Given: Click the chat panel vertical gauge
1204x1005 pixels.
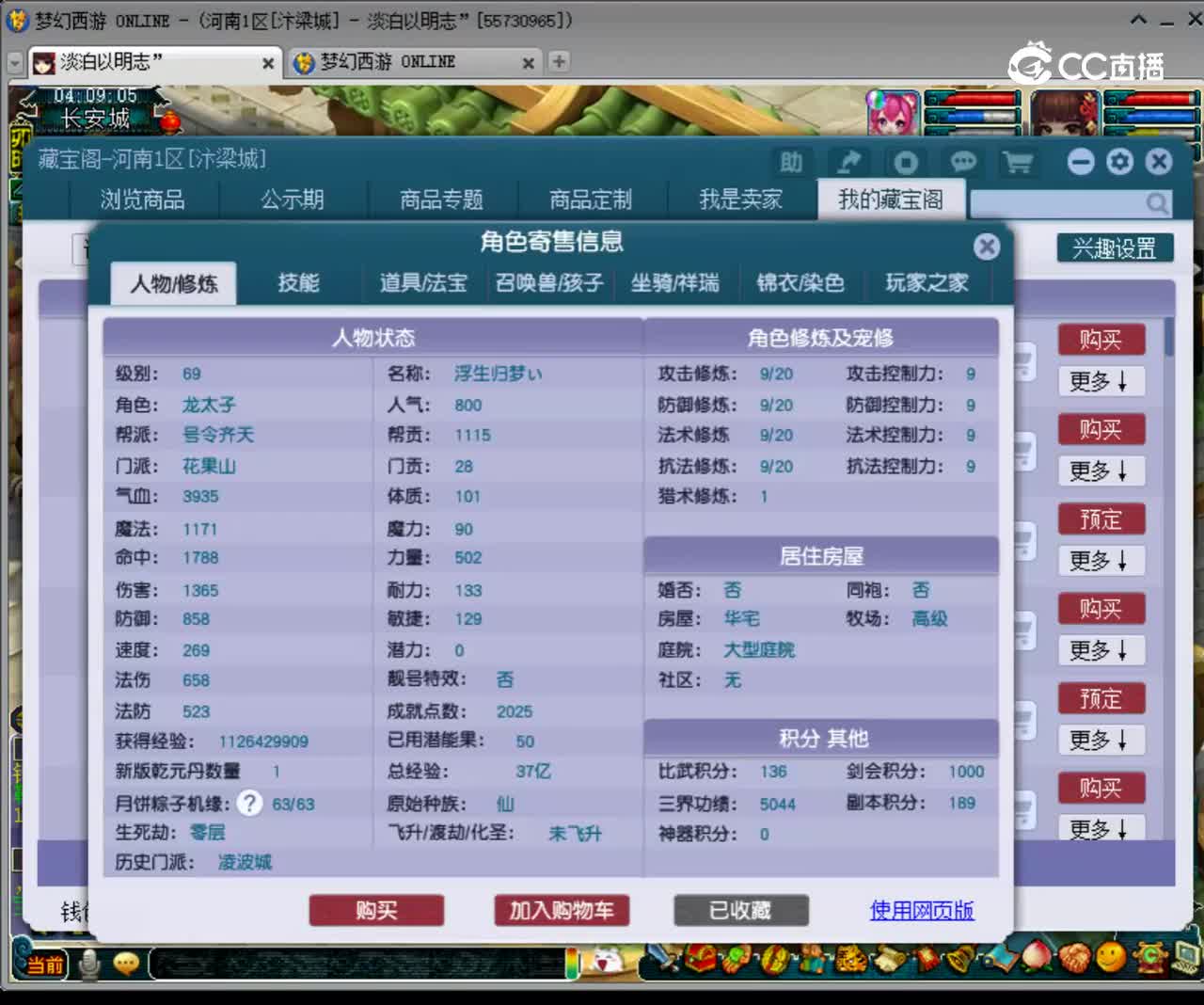Looking at the screenshot, I should coord(571,965).
